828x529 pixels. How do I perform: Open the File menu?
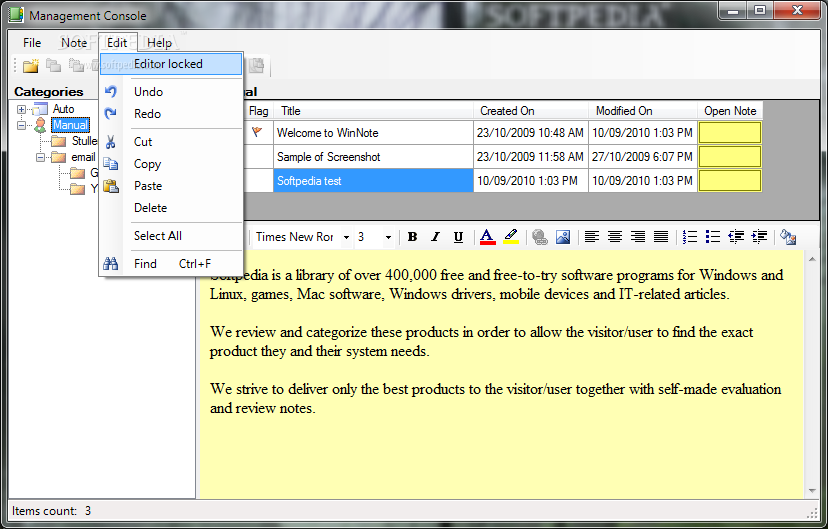click(32, 43)
